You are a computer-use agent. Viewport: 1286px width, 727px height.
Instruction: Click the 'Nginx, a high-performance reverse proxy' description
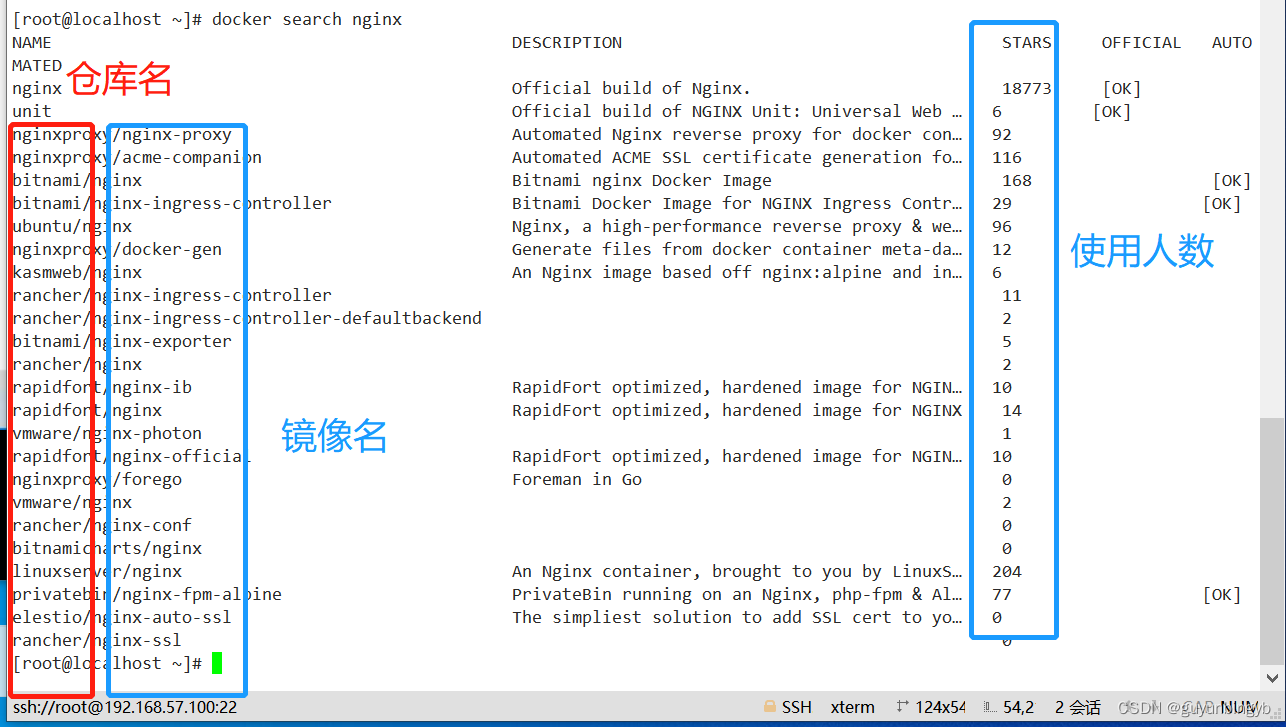click(x=737, y=226)
